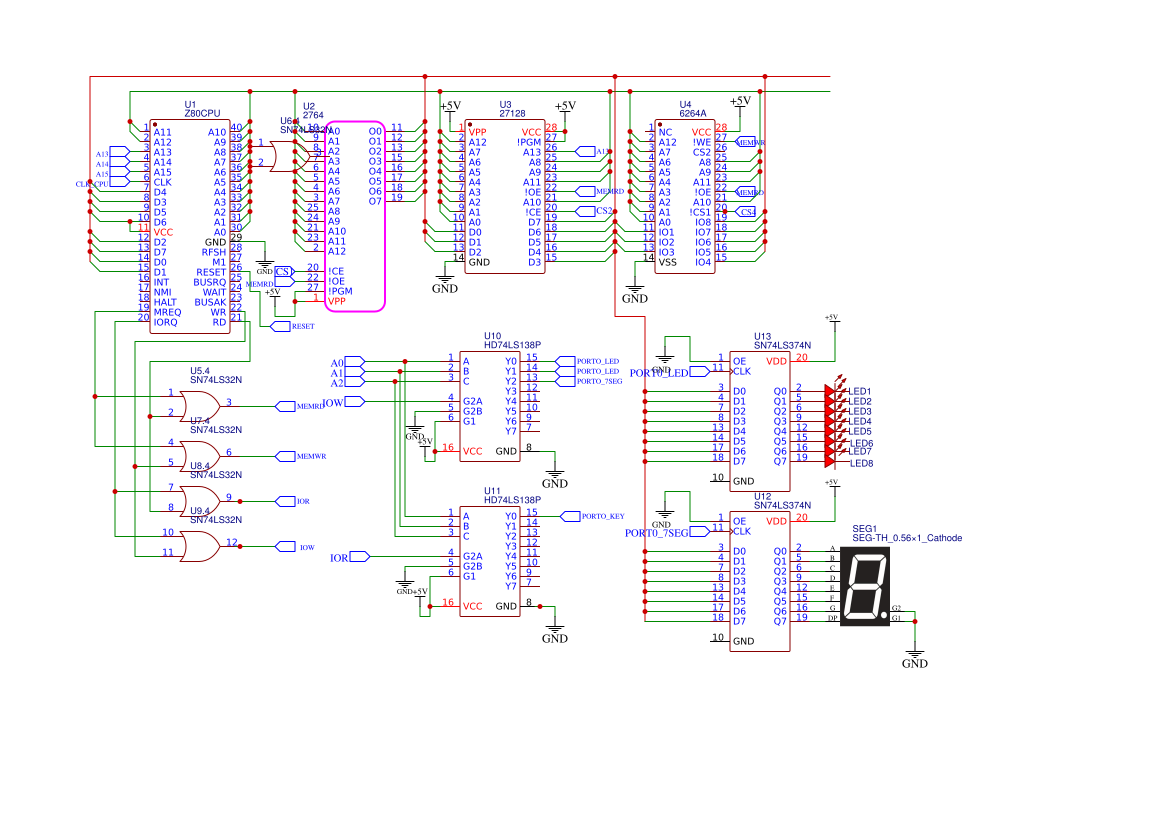The image size is (1169, 827).
Task: Select the U3 27128 memory chip symbol
Action: point(505,195)
